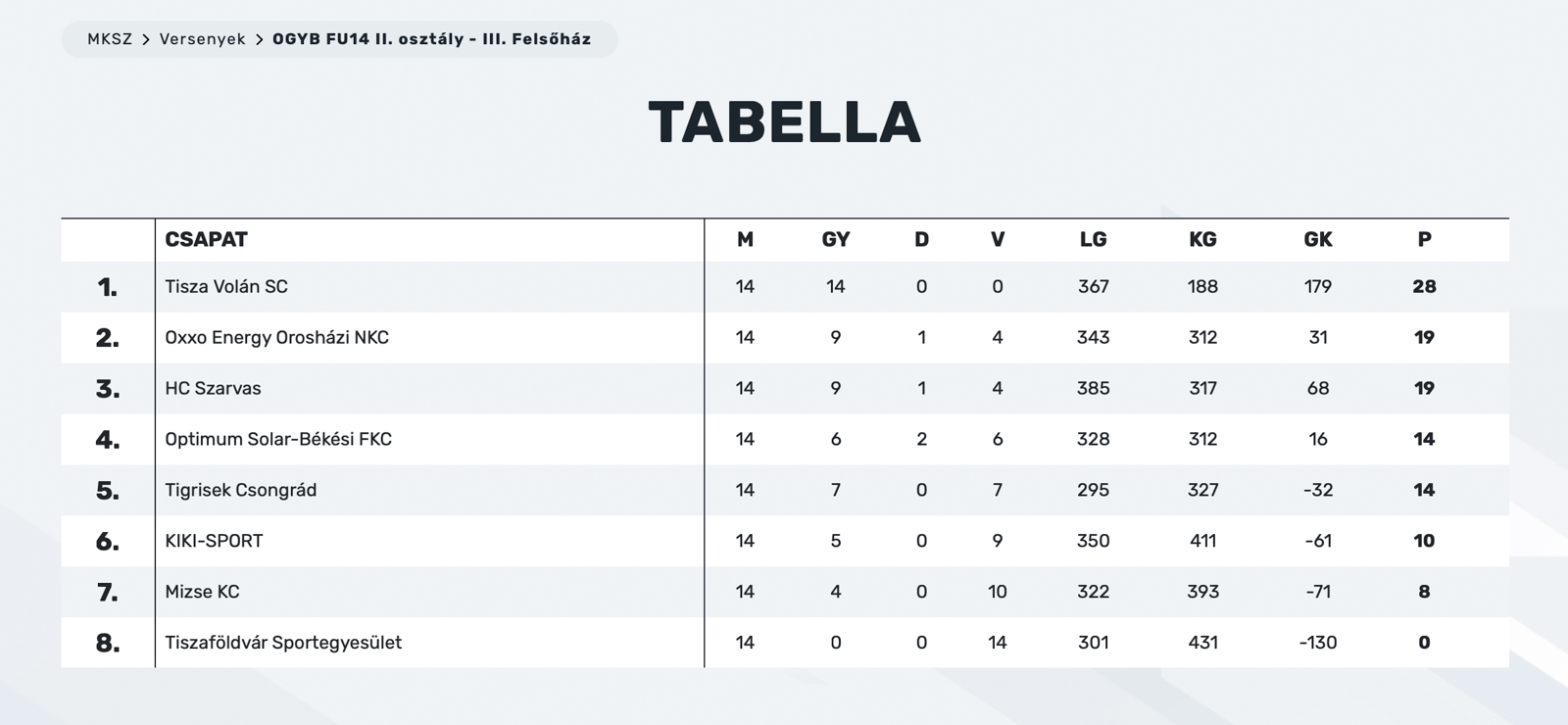Open the Versenyek breadcrumb link
The image size is (1568, 725).
[x=202, y=40]
